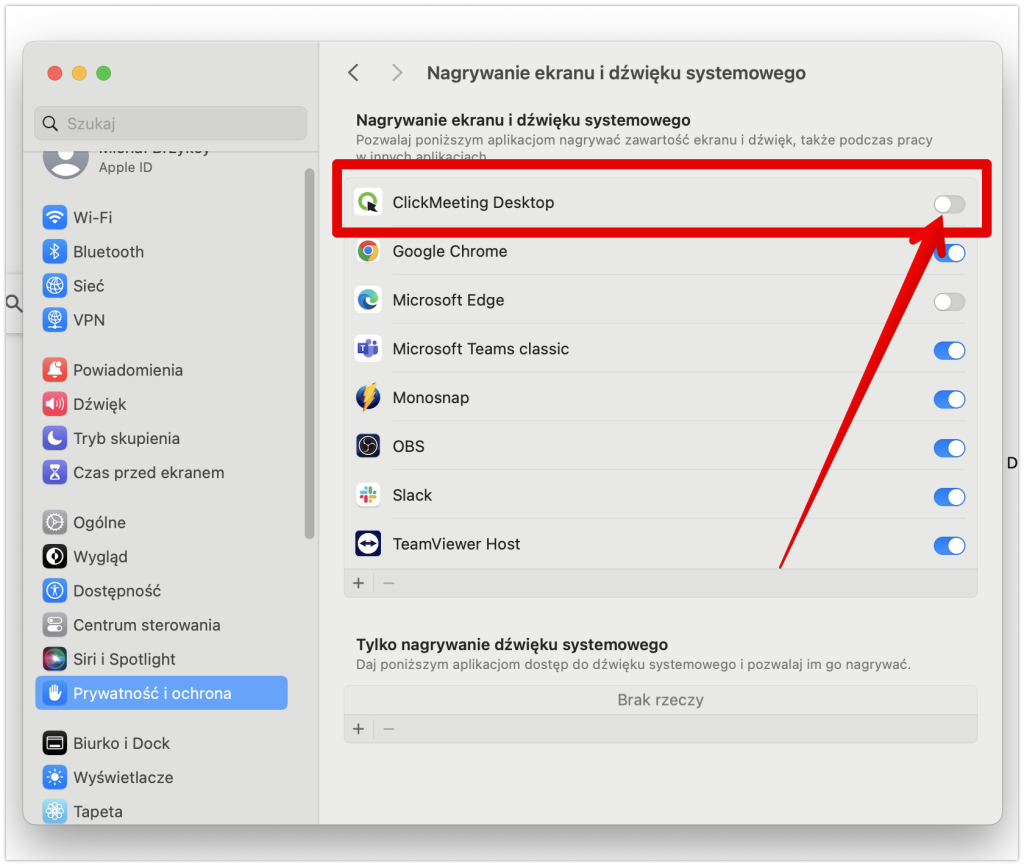Select the Tapeta sidebar label
This screenshot has height=866, width=1024.
pyautogui.click(x=98, y=812)
